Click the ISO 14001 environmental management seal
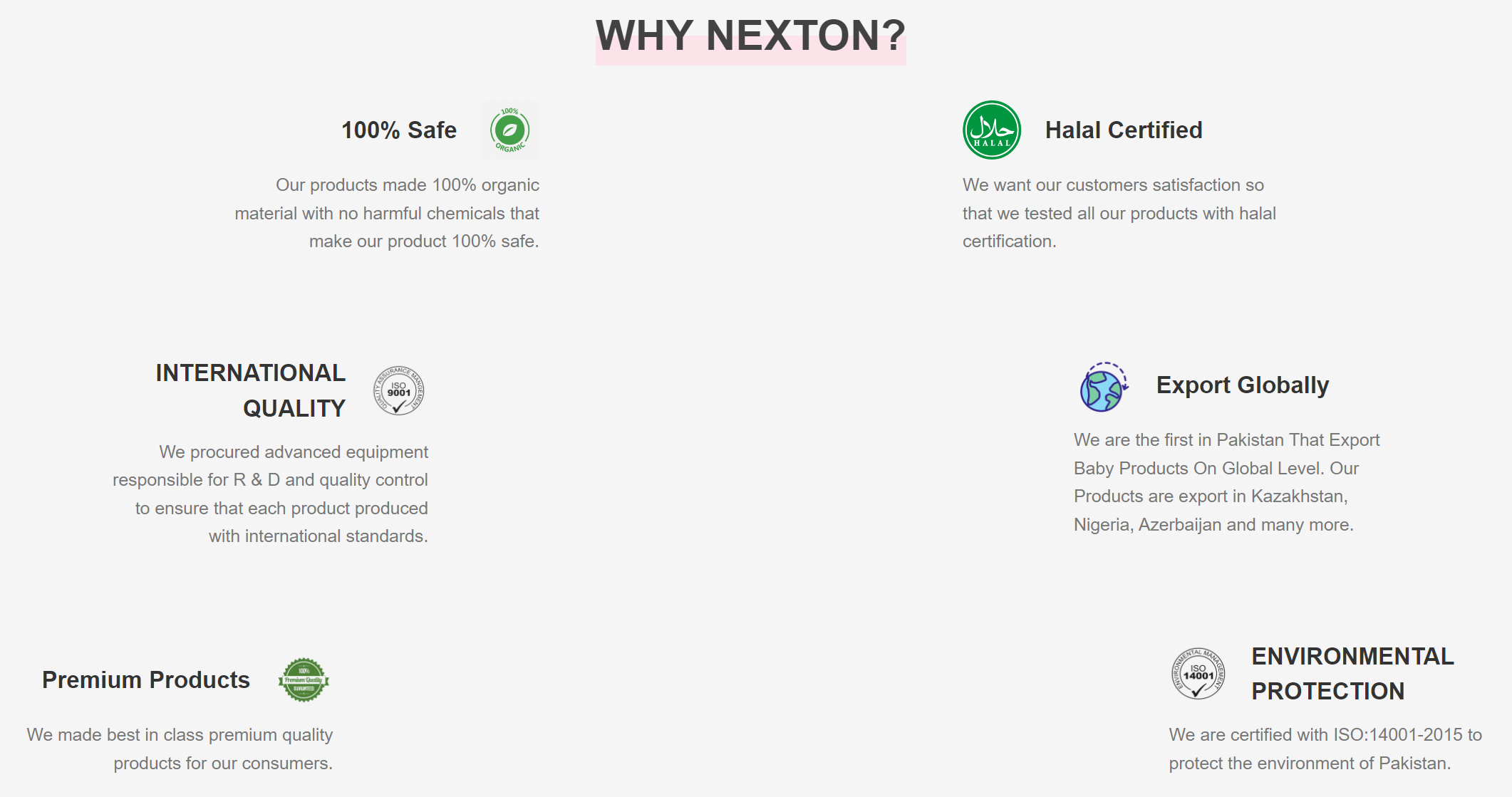Screen dimensions: 1512x797 (1198, 673)
